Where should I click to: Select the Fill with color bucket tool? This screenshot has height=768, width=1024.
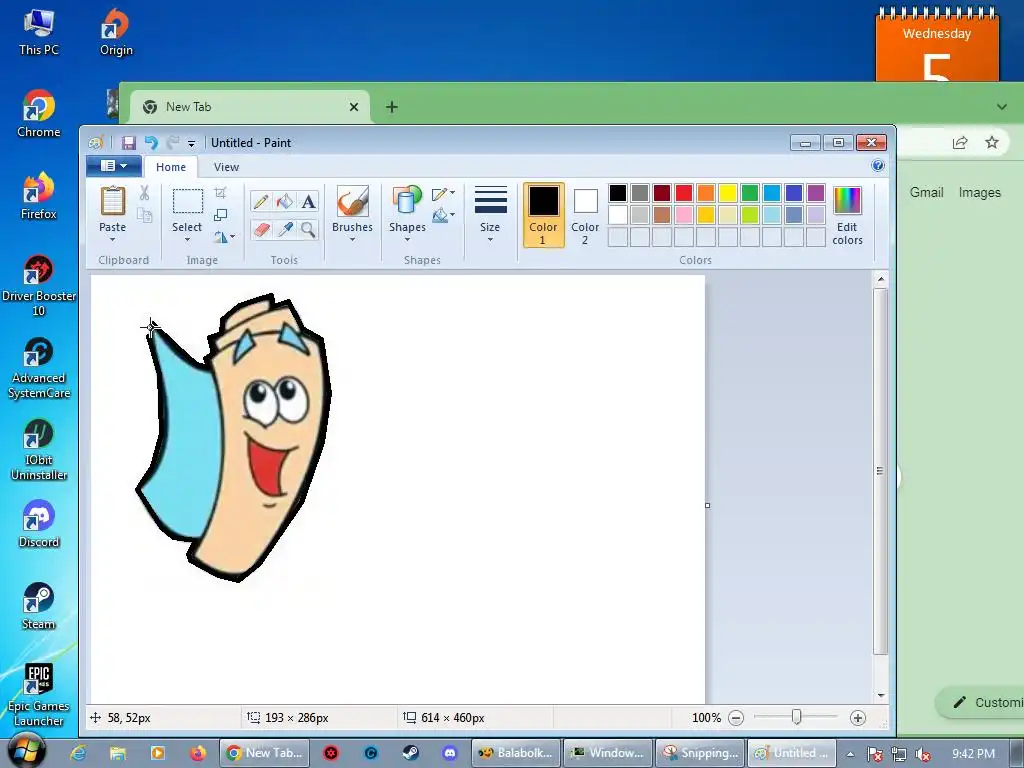tap(285, 201)
